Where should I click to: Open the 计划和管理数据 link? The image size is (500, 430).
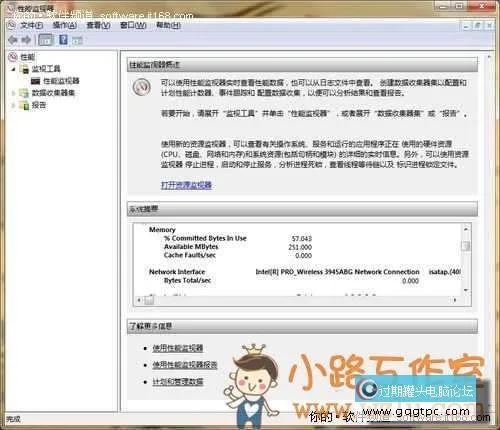pyautogui.click(x=178, y=382)
